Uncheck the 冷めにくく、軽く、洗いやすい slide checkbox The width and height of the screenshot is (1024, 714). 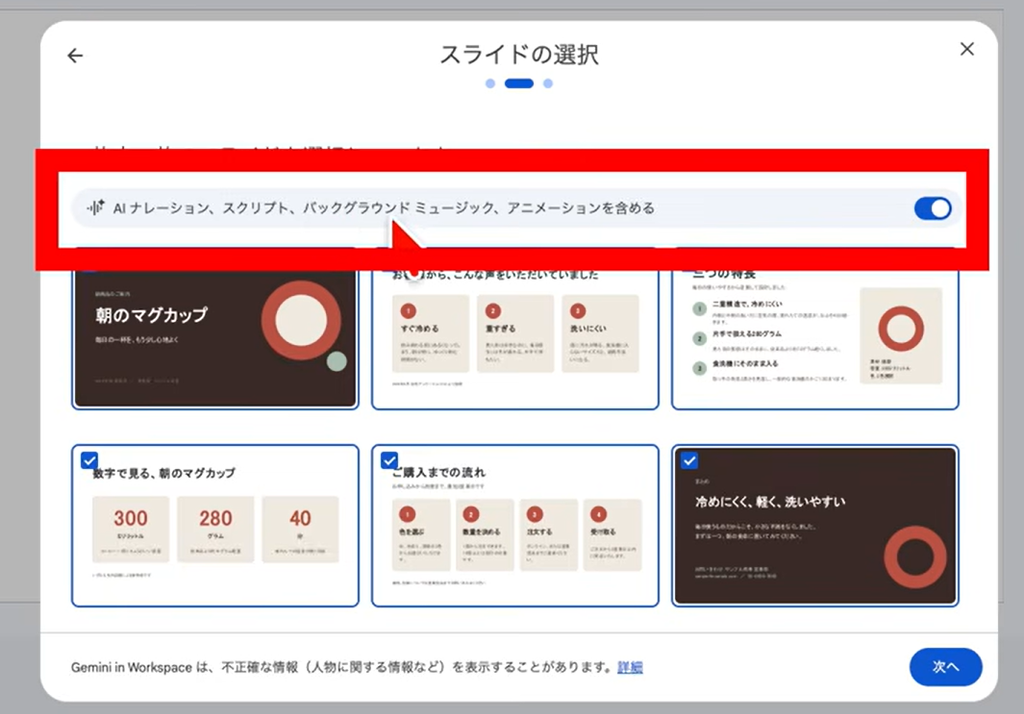coord(689,460)
